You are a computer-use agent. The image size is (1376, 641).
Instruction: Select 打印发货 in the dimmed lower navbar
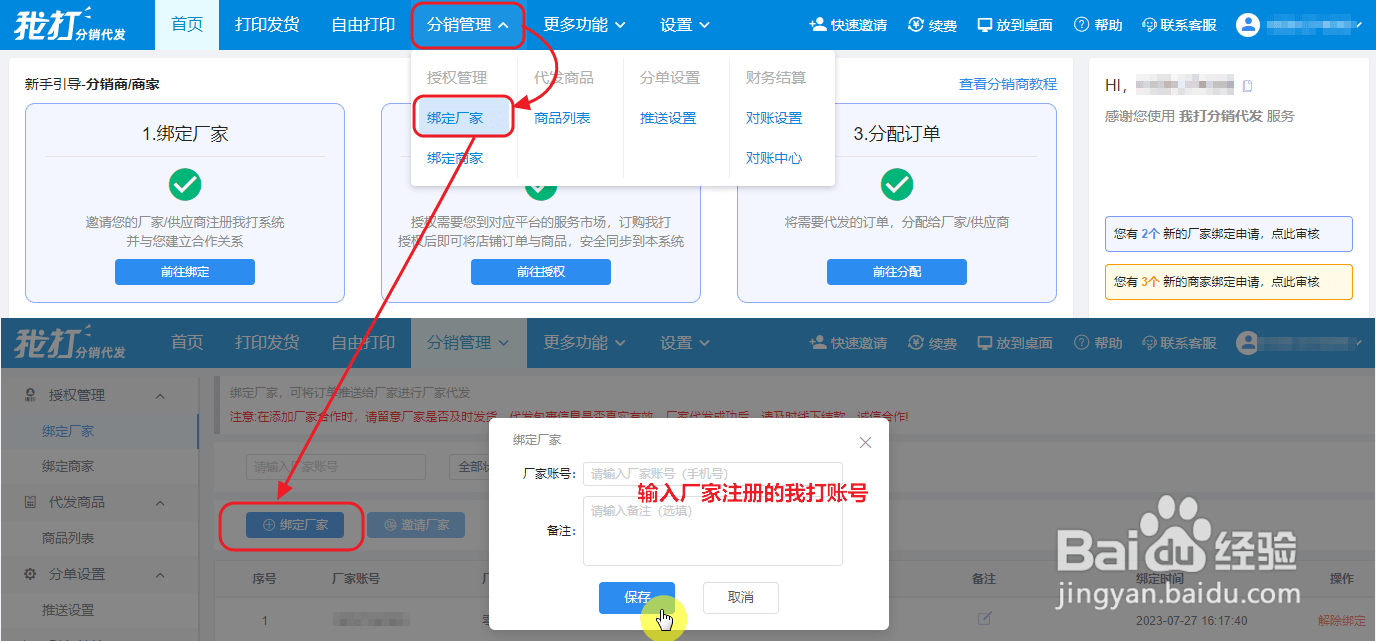click(267, 343)
